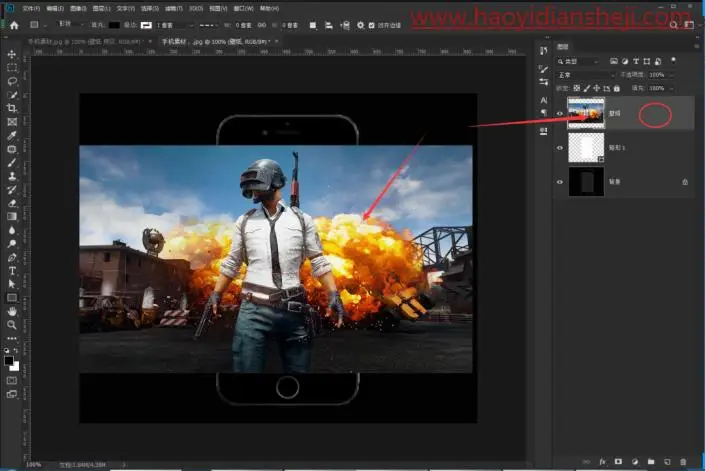Toggle lock all for the layer
This screenshot has width=705, height=471.
pos(617,88)
